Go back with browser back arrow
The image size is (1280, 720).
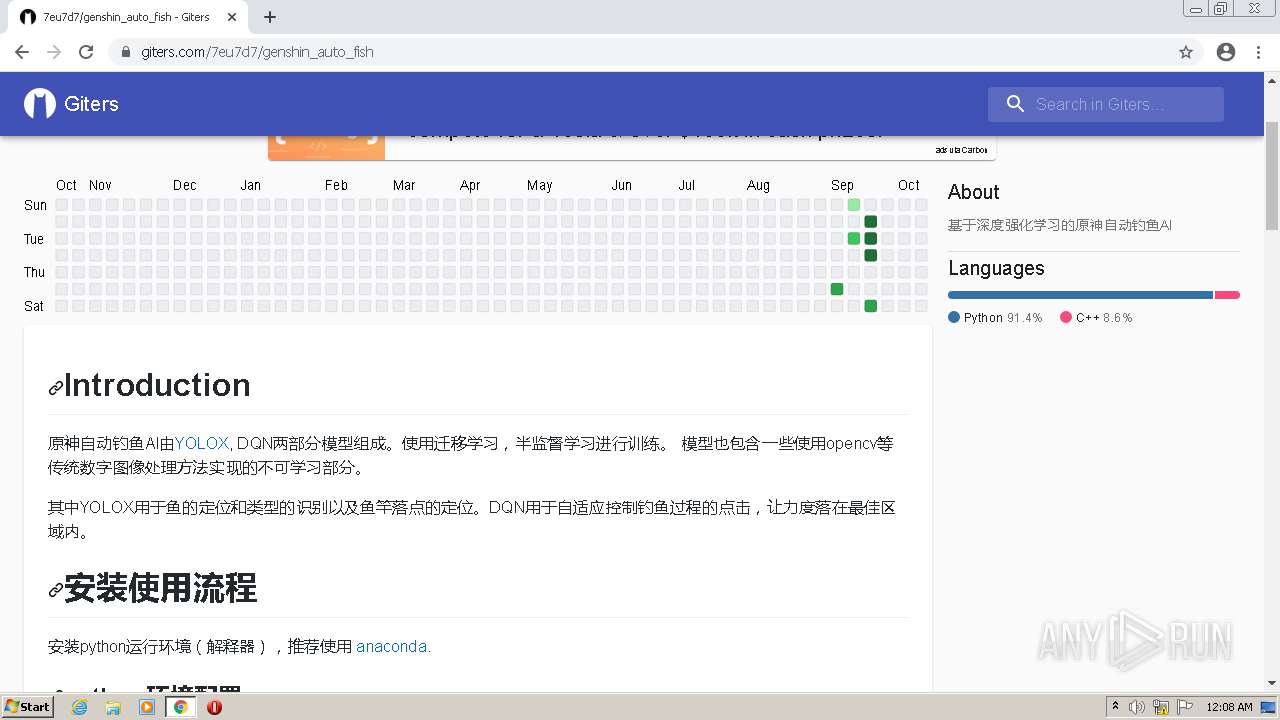pyautogui.click(x=22, y=52)
